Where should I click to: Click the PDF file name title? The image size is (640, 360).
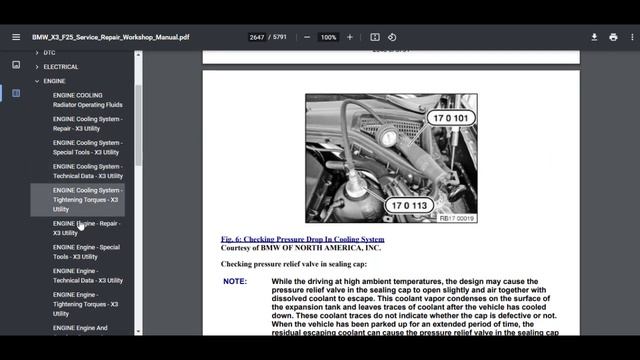click(111, 37)
